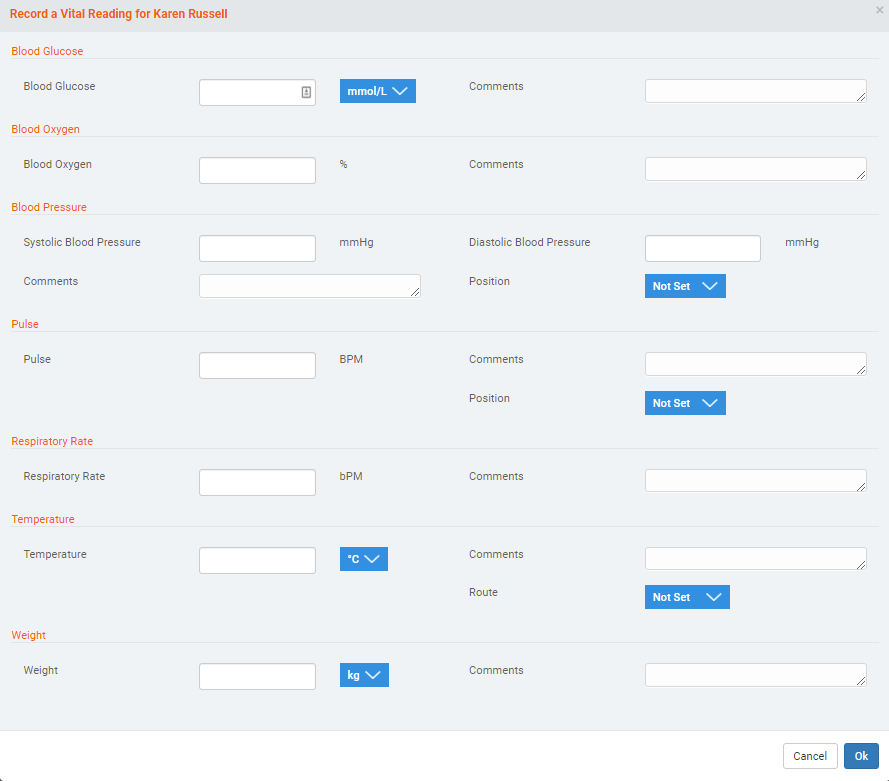Click the Blood Glucose Comments box
This screenshot has width=889, height=781.
754,91
